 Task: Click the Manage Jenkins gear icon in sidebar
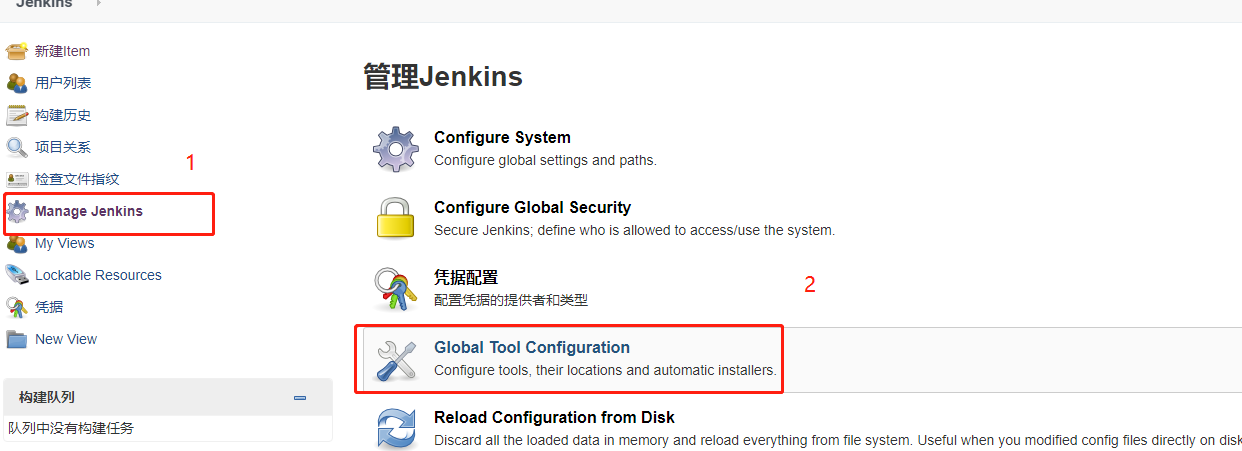click(x=18, y=211)
